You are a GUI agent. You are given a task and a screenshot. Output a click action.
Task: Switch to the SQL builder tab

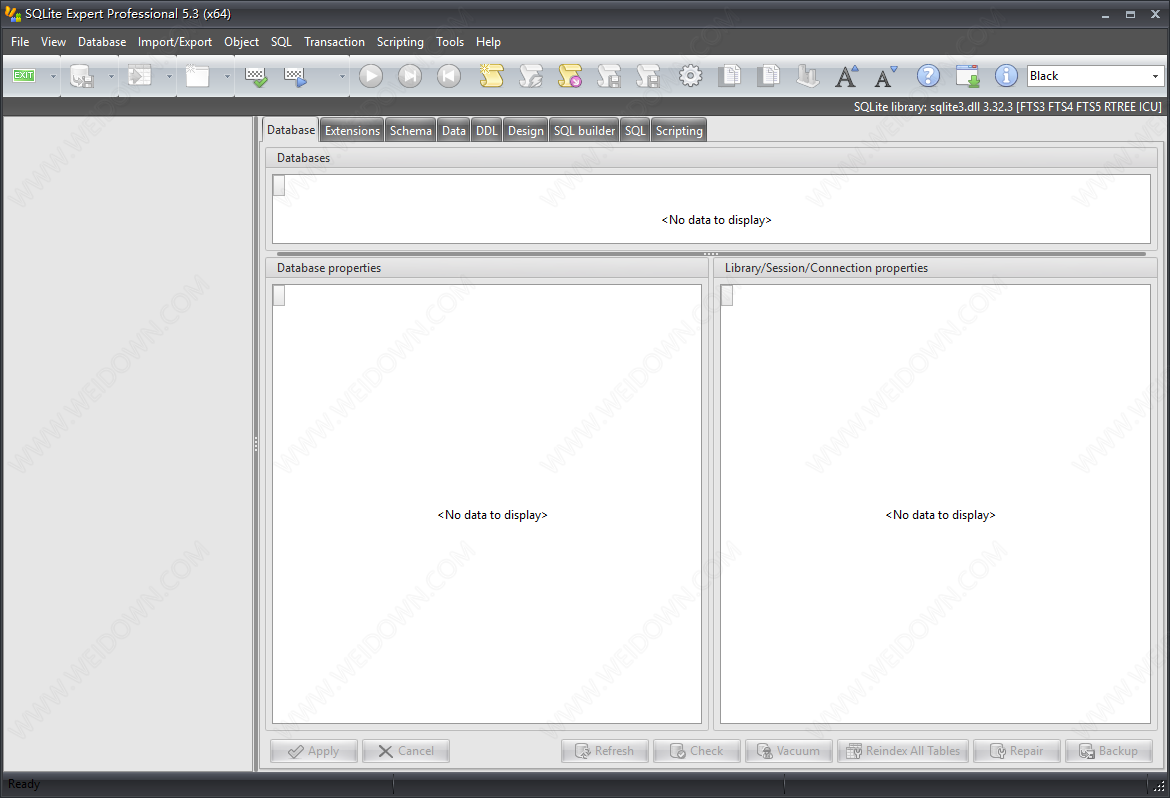pyautogui.click(x=584, y=131)
